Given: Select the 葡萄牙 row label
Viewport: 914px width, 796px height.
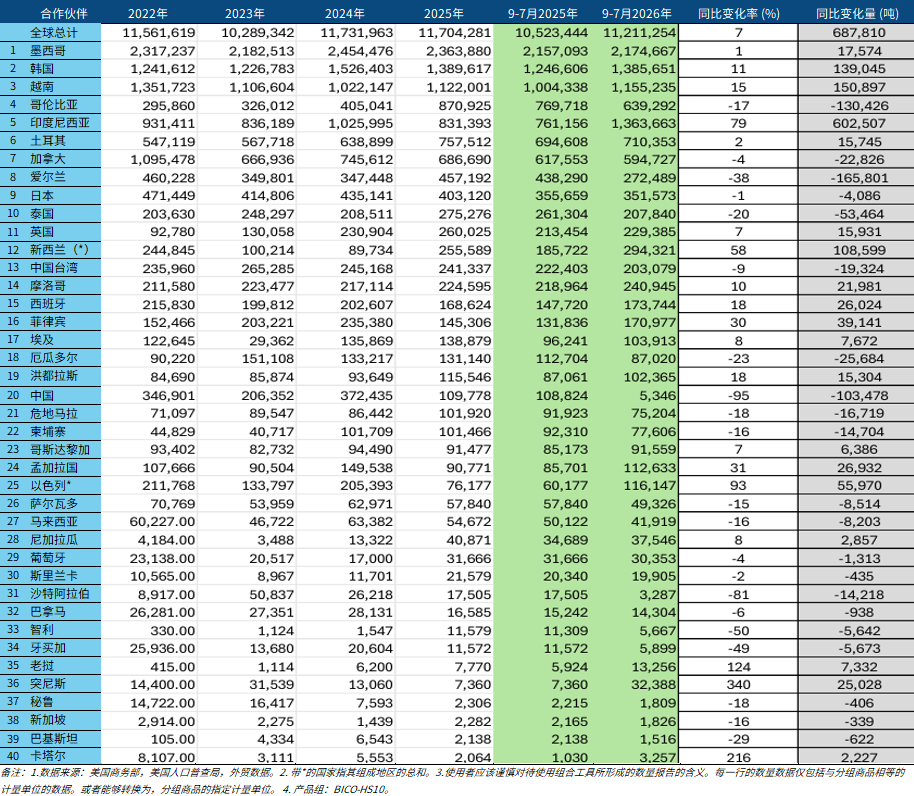Looking at the screenshot, I should coord(48,558).
